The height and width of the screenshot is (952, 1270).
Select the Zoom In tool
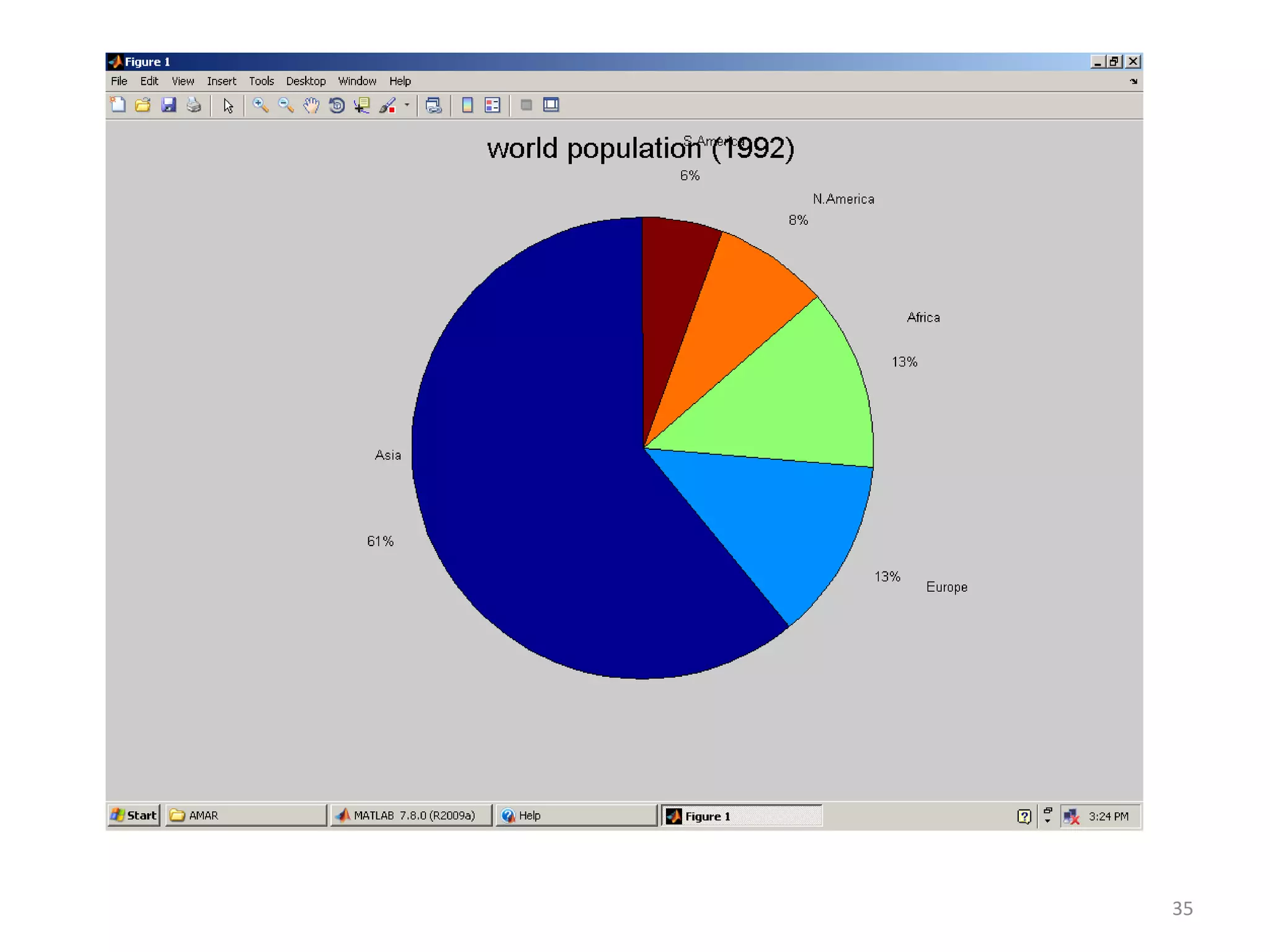coord(260,105)
